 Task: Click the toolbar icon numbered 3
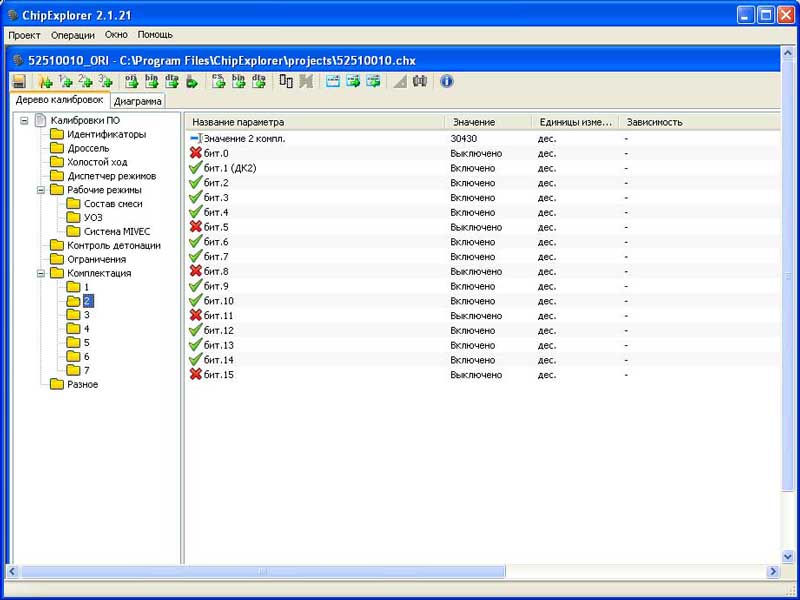pos(105,81)
